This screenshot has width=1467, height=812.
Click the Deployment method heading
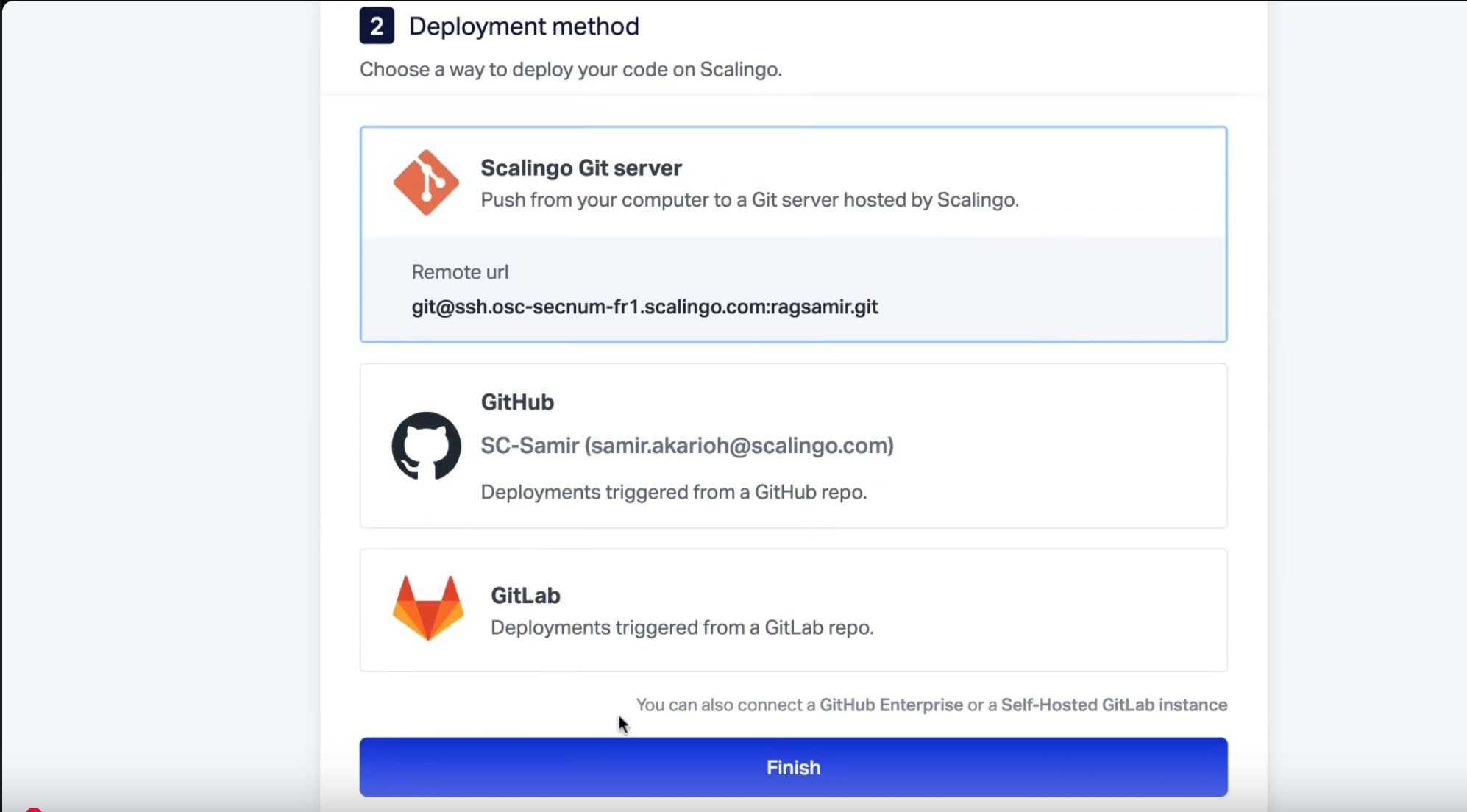click(524, 25)
